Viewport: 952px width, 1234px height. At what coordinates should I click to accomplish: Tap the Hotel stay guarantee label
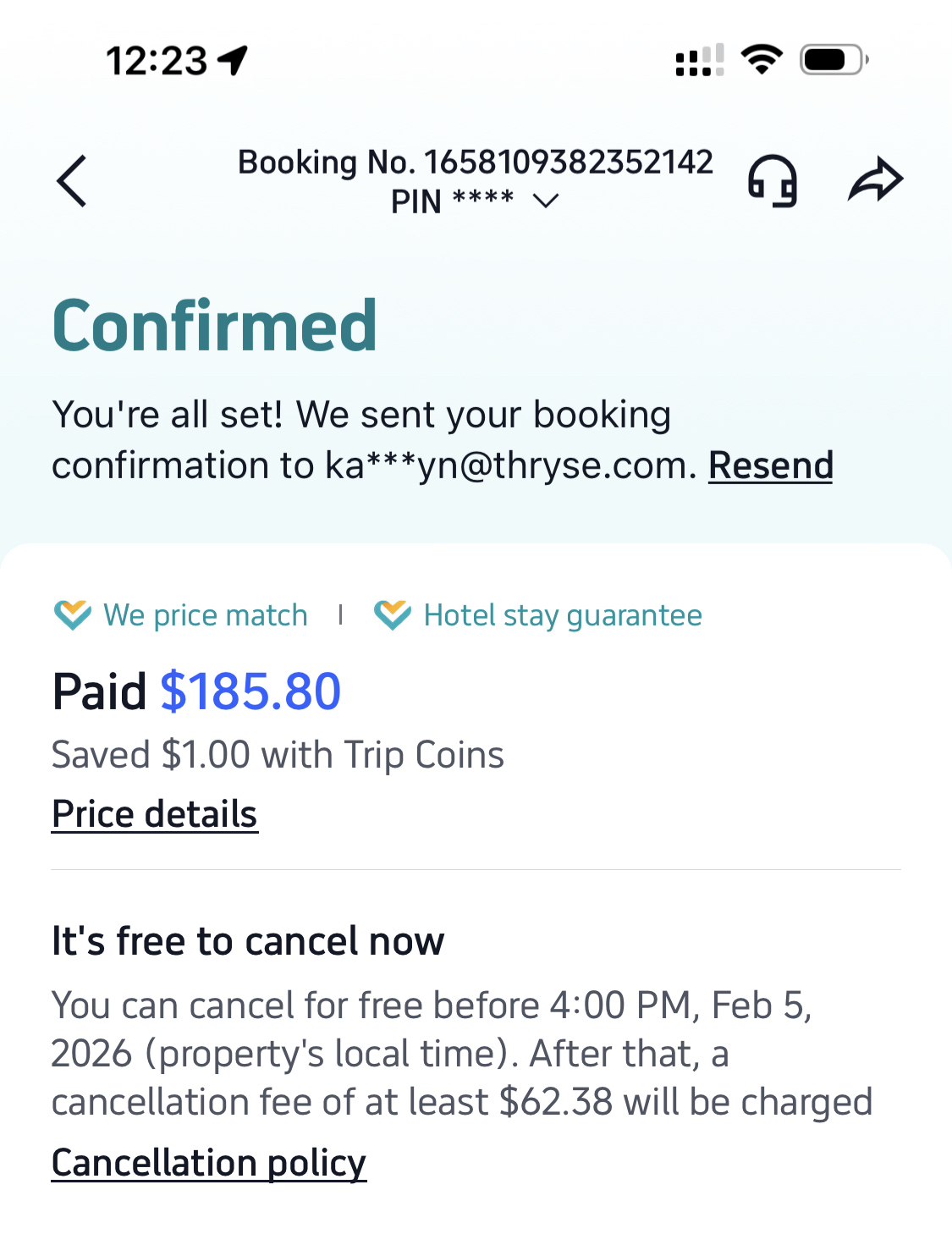tap(563, 615)
